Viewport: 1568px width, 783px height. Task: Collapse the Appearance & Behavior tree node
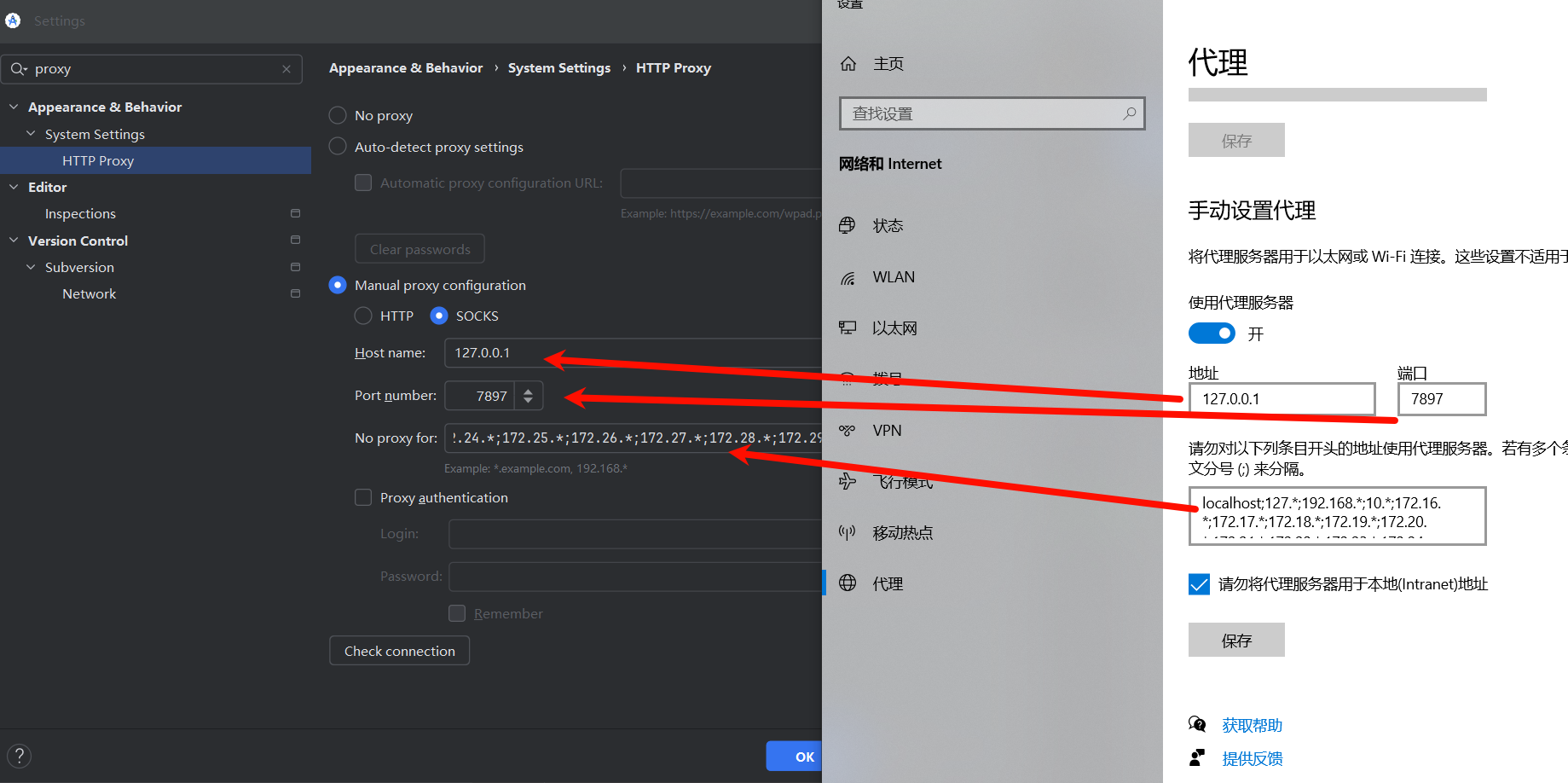point(14,107)
